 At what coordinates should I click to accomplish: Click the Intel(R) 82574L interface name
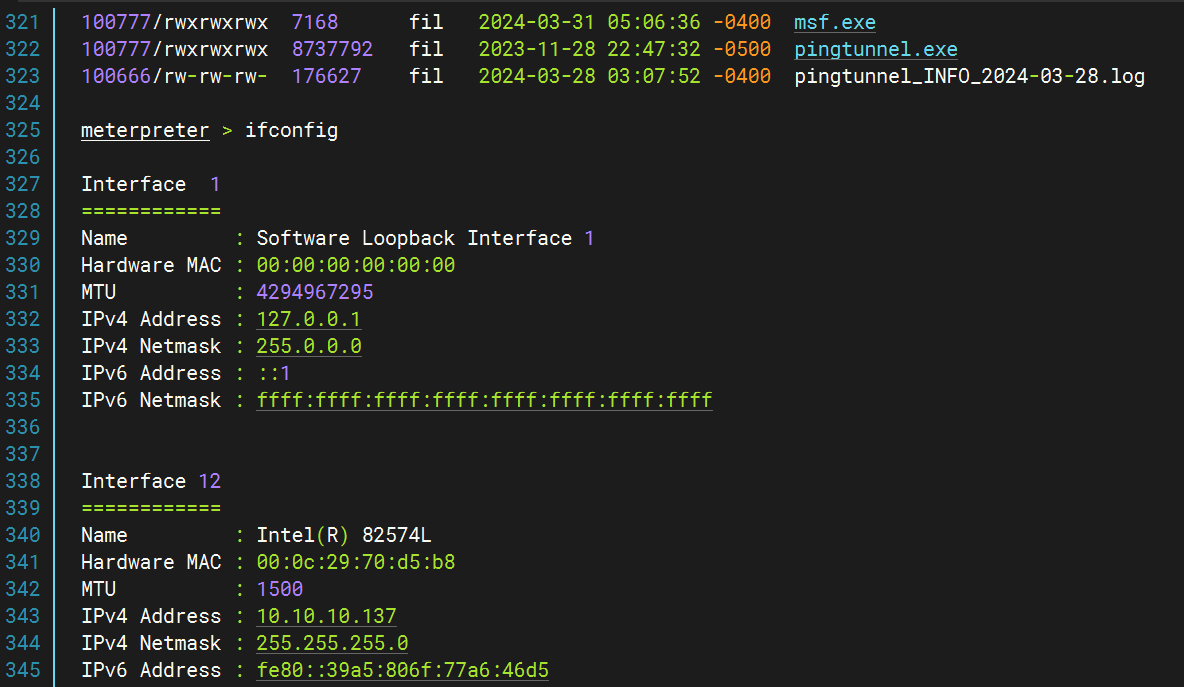344,535
